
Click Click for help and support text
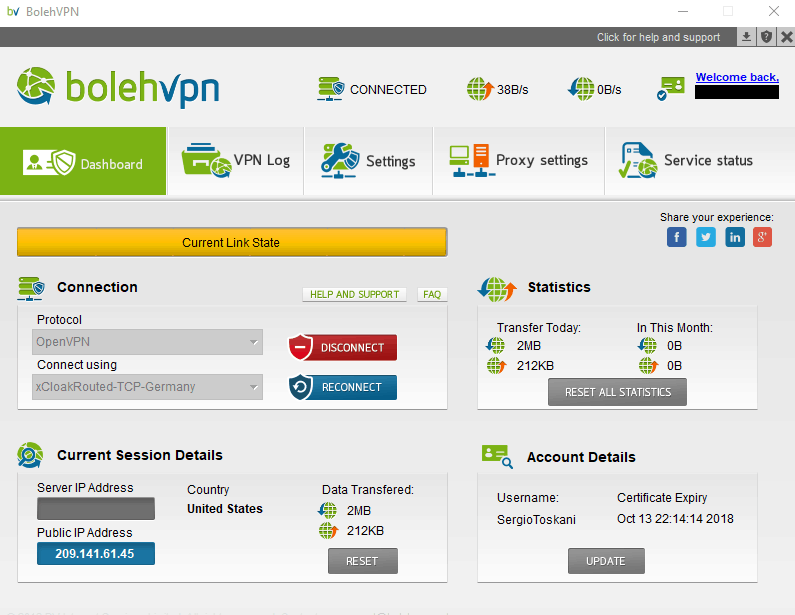tap(658, 38)
